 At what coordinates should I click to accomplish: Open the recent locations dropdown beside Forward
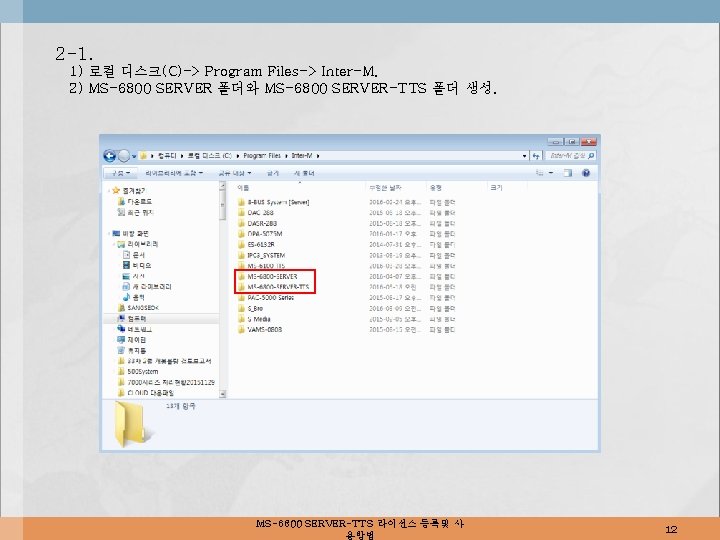click(134, 157)
